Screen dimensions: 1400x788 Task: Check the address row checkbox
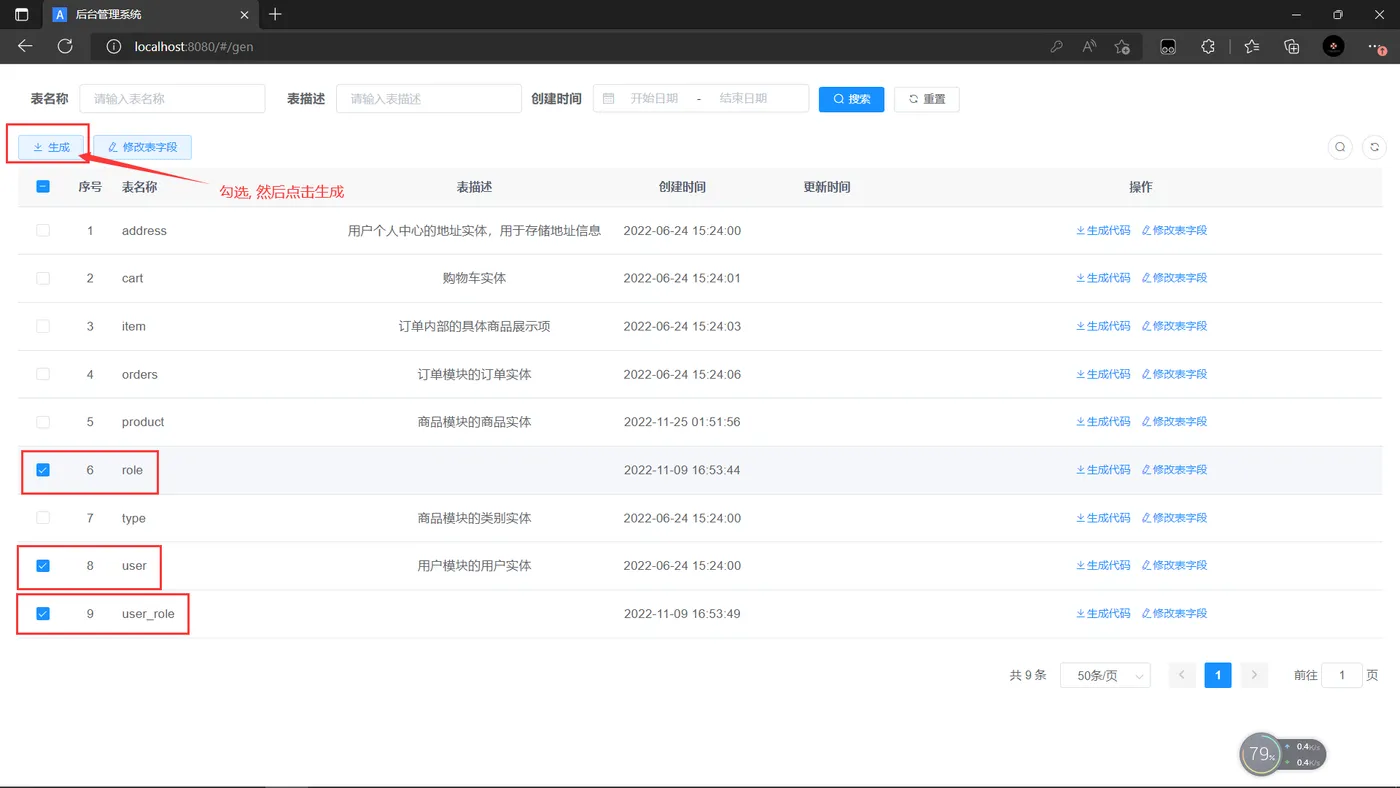(x=43, y=230)
